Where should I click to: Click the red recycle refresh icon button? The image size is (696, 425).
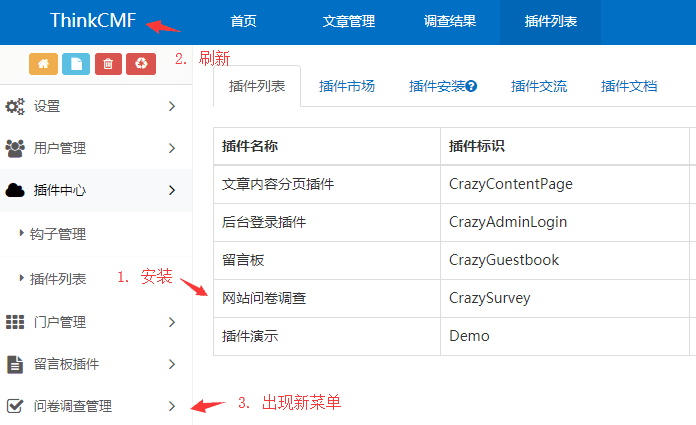coord(141,63)
